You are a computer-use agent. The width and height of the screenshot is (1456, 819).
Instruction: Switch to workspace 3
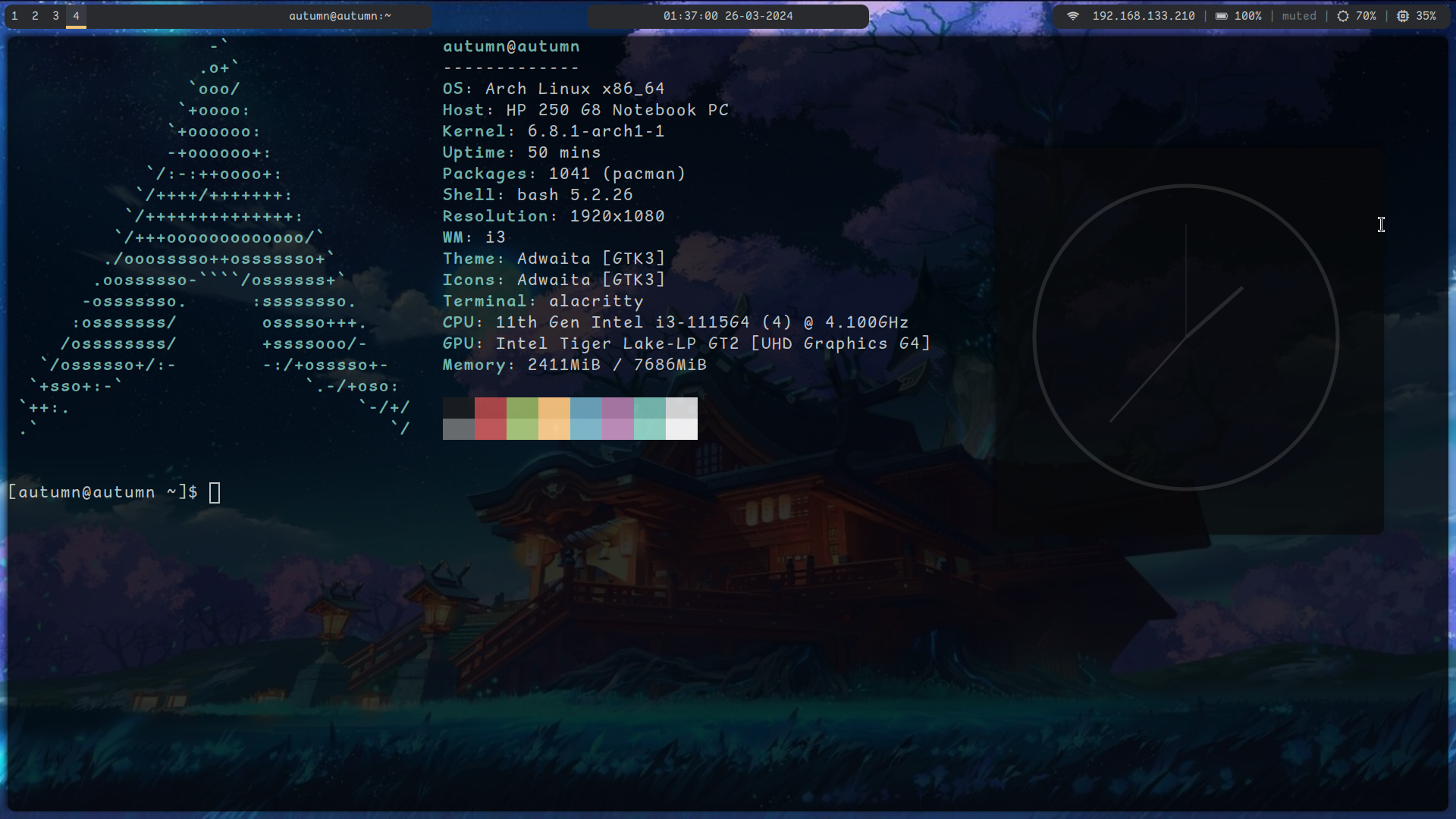(x=55, y=16)
